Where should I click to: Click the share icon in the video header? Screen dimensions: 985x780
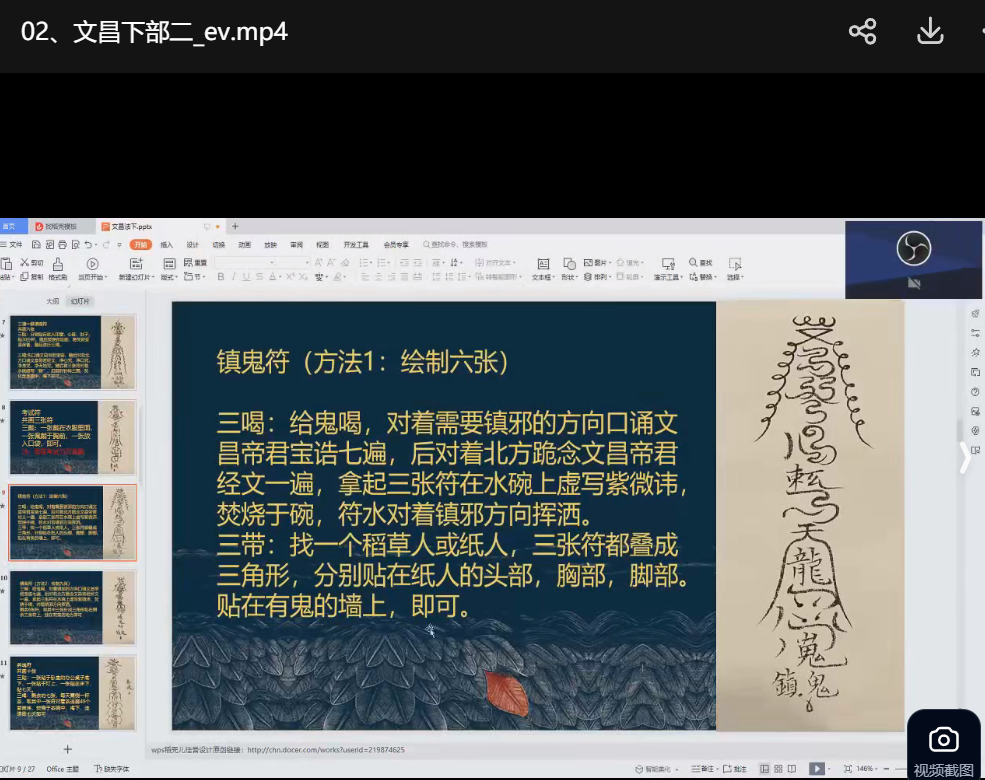click(862, 32)
